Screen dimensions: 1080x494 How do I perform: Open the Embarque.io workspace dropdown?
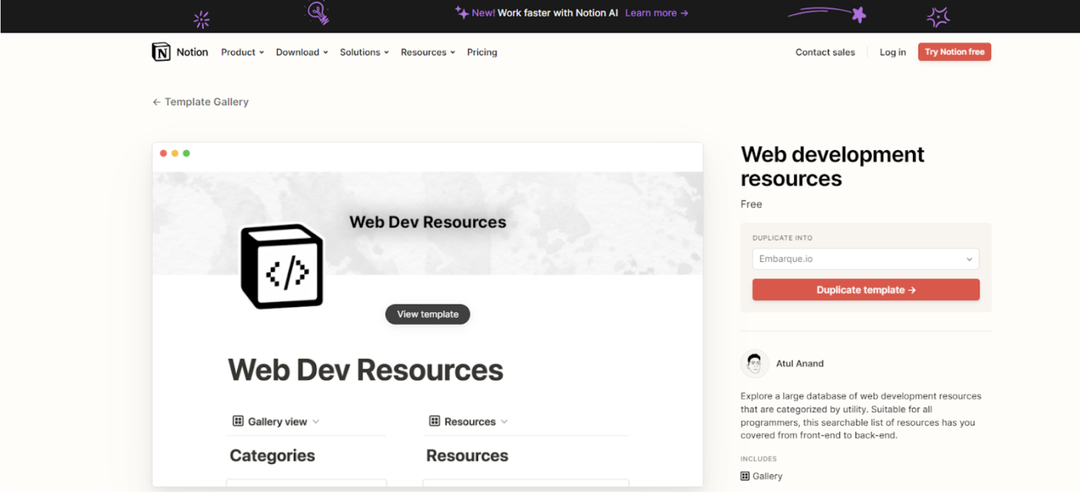pyautogui.click(x=866, y=259)
